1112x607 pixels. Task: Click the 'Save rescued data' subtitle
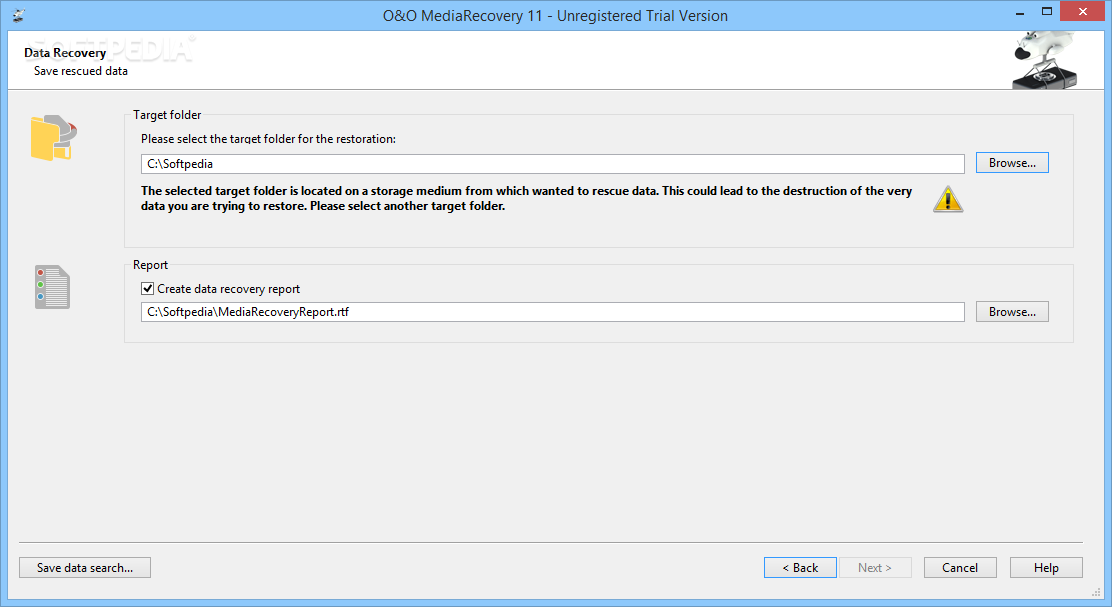point(81,71)
